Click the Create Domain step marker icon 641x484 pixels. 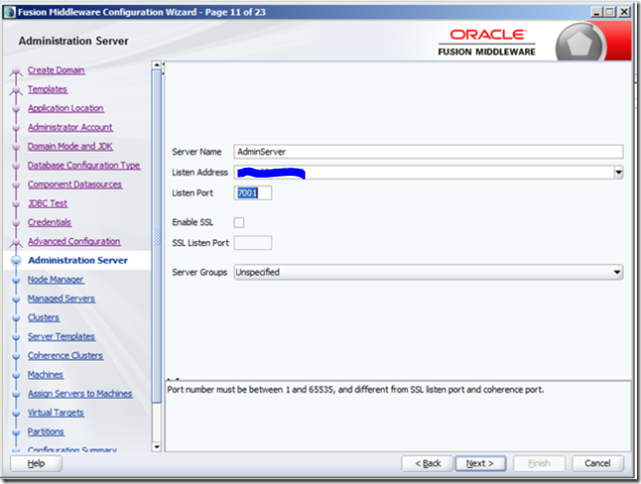(x=16, y=73)
